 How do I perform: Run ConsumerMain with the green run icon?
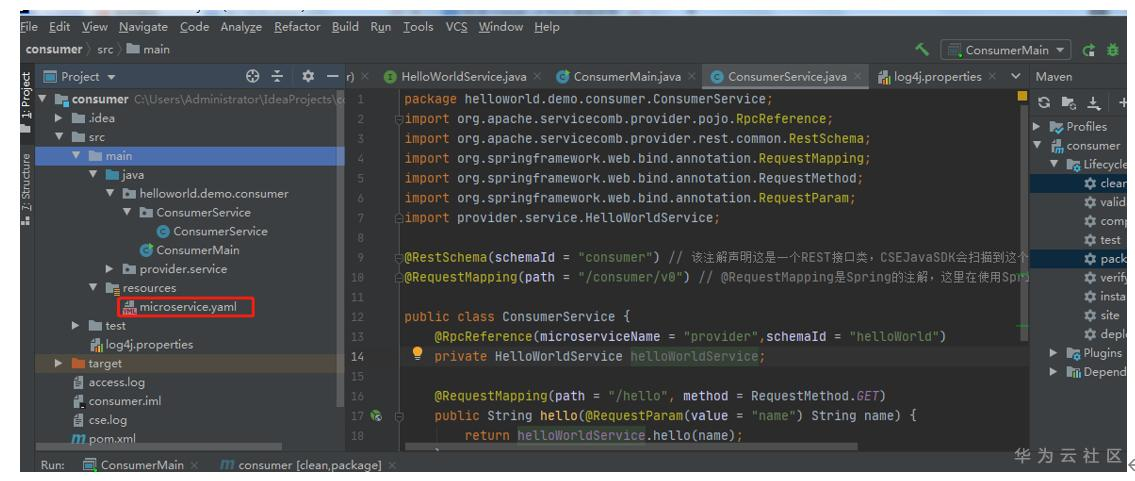coord(1088,50)
